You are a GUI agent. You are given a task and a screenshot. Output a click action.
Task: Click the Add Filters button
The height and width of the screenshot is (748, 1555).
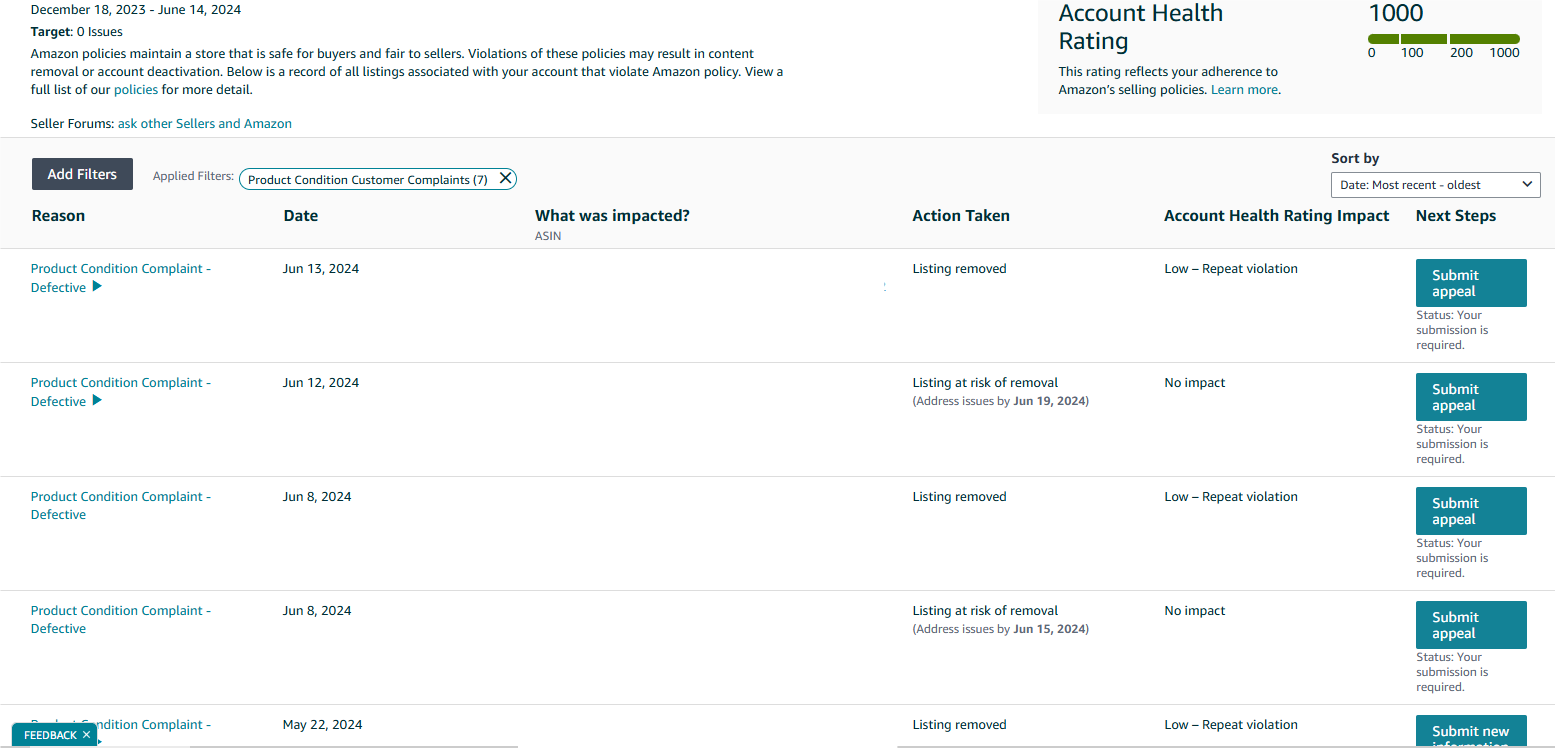click(x=82, y=174)
